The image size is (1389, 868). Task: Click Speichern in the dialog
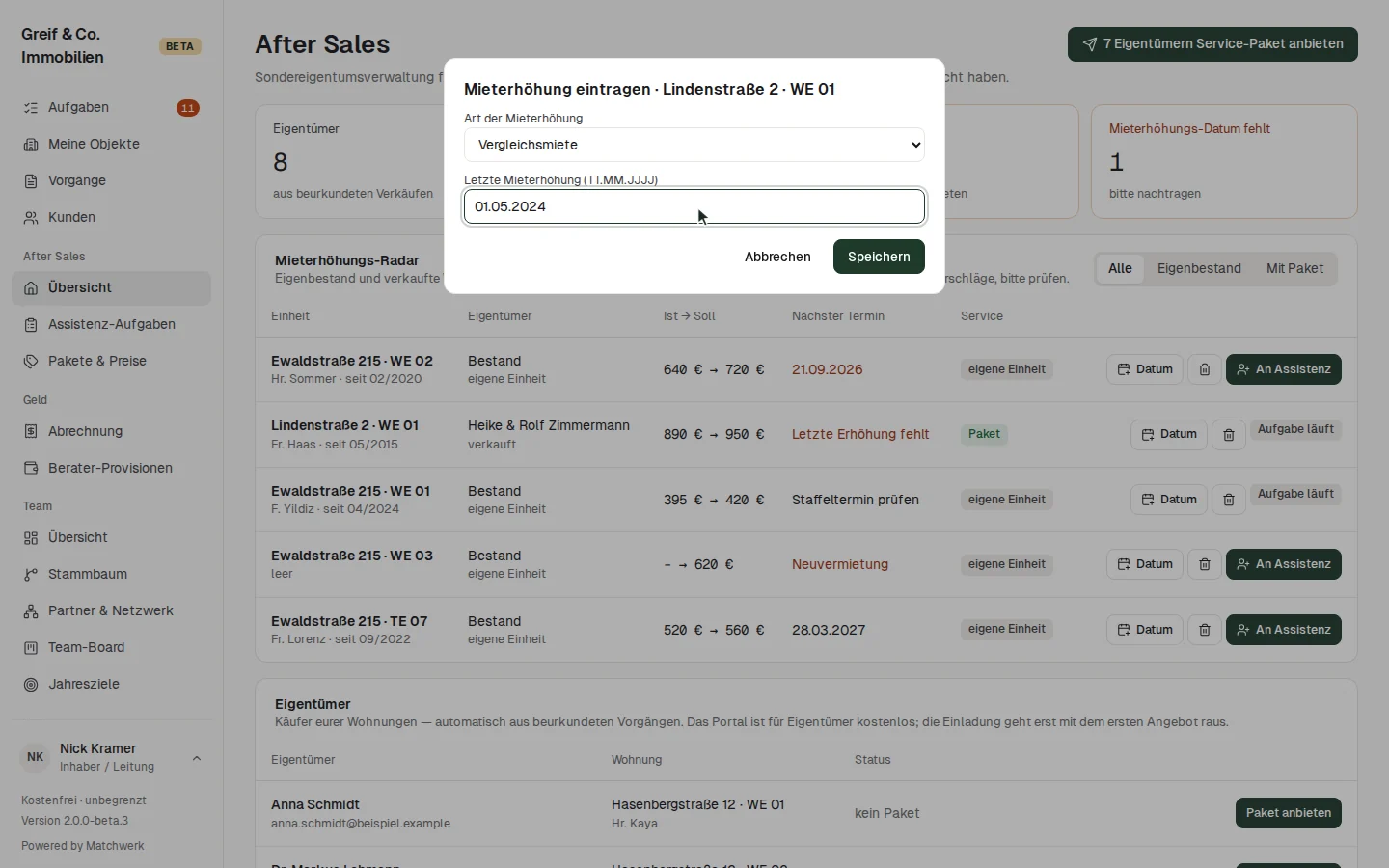879,257
